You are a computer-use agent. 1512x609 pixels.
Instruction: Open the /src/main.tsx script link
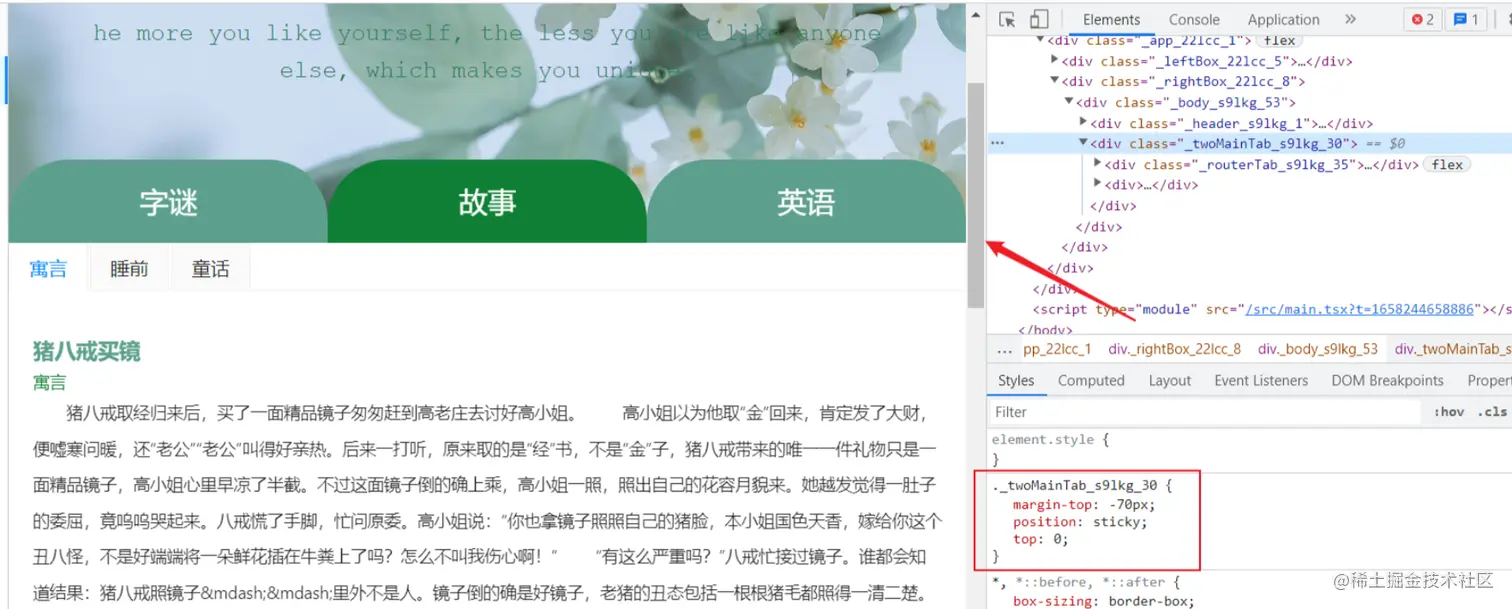[x=1360, y=309]
